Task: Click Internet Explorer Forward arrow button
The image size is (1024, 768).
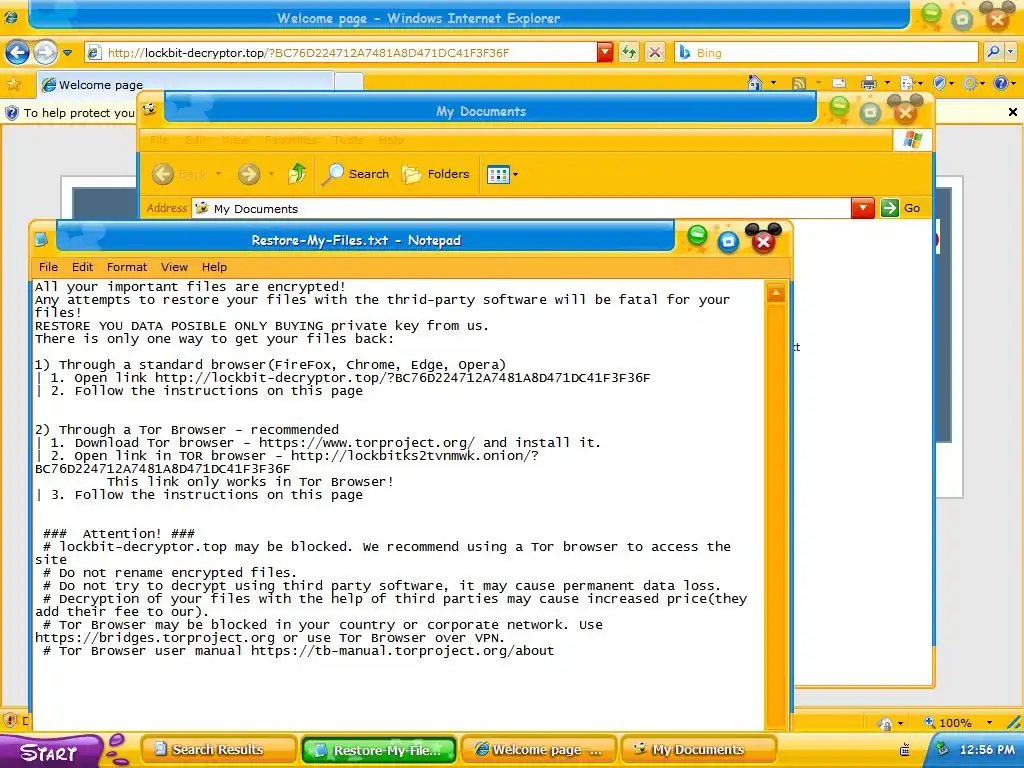Action: coord(45,52)
